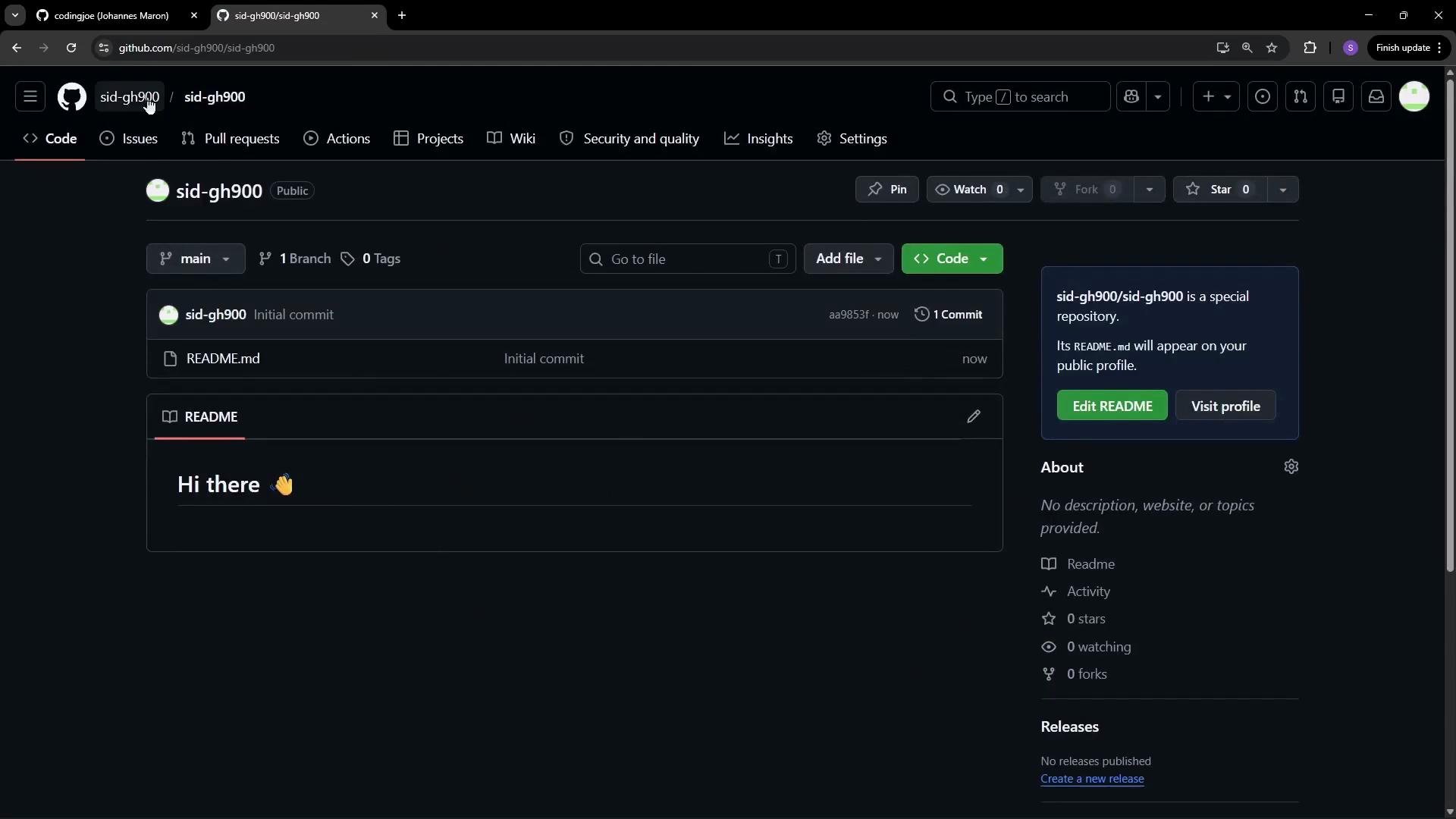
Task: Pin this repository
Action: [886, 190]
